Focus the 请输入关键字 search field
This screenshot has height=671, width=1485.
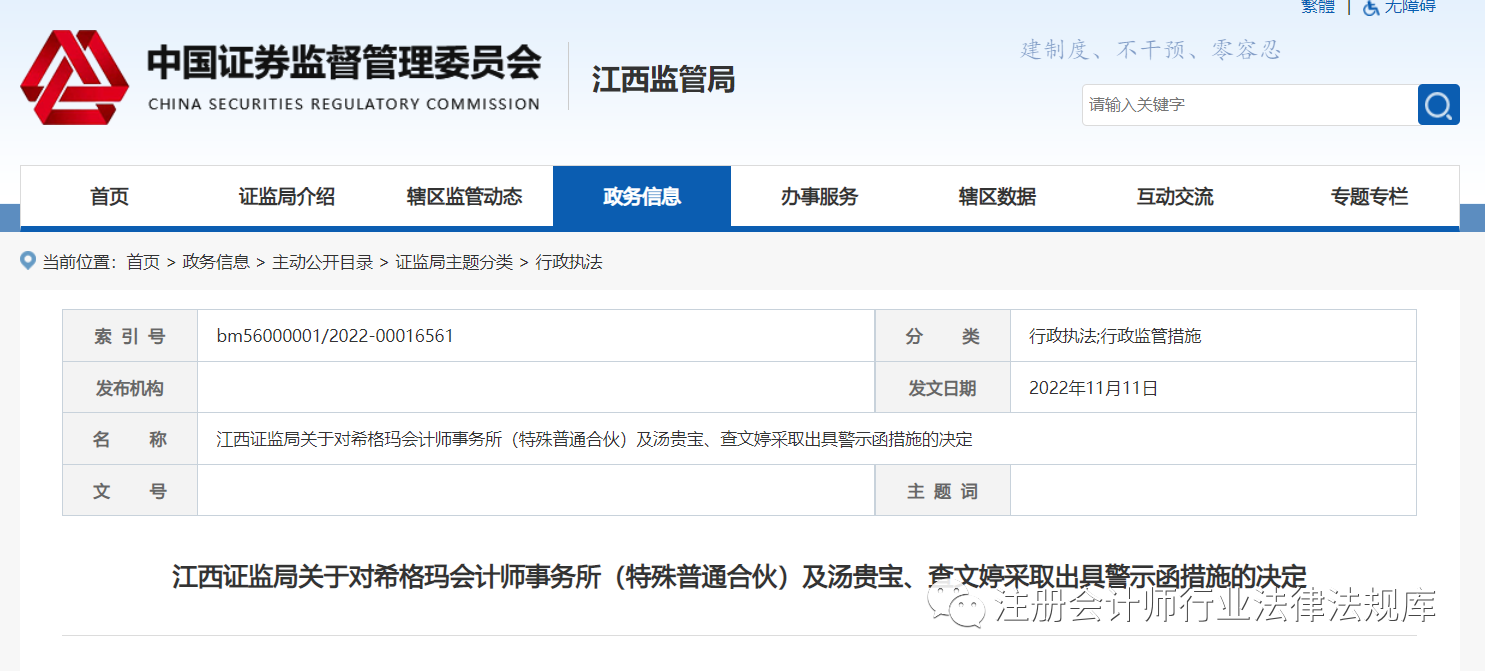pos(1250,105)
